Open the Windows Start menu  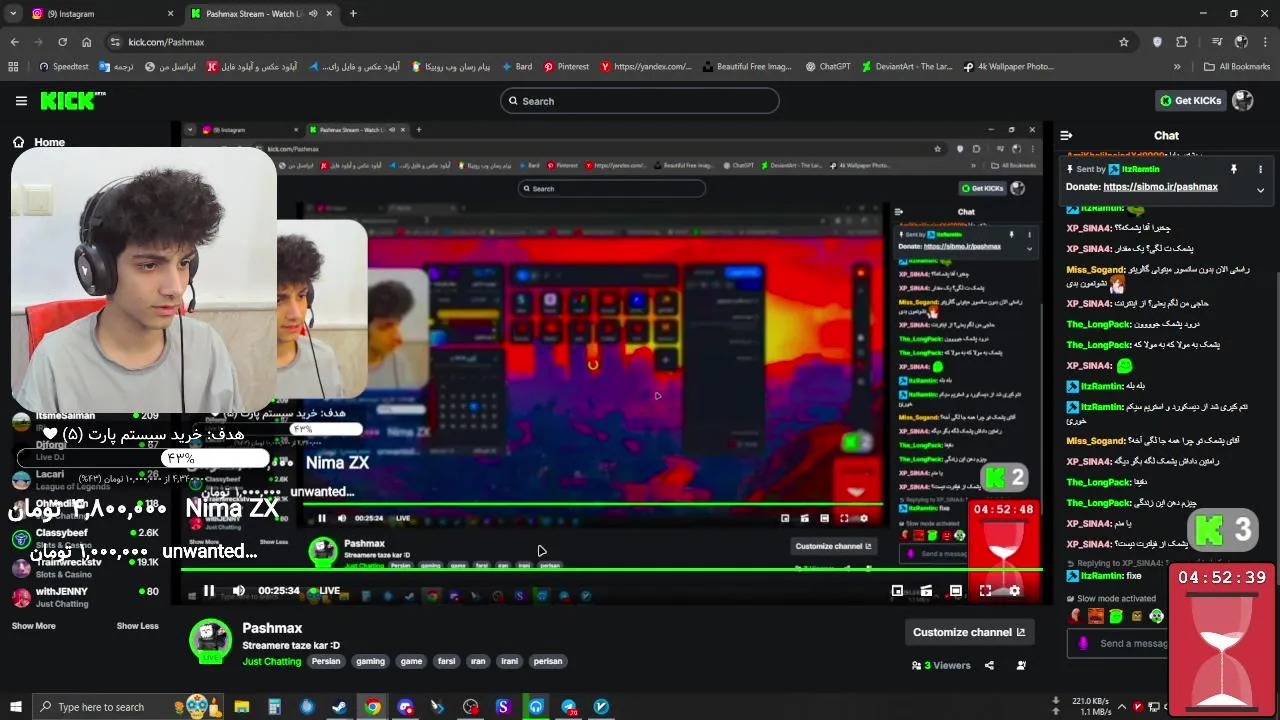pyautogui.click(x=15, y=707)
